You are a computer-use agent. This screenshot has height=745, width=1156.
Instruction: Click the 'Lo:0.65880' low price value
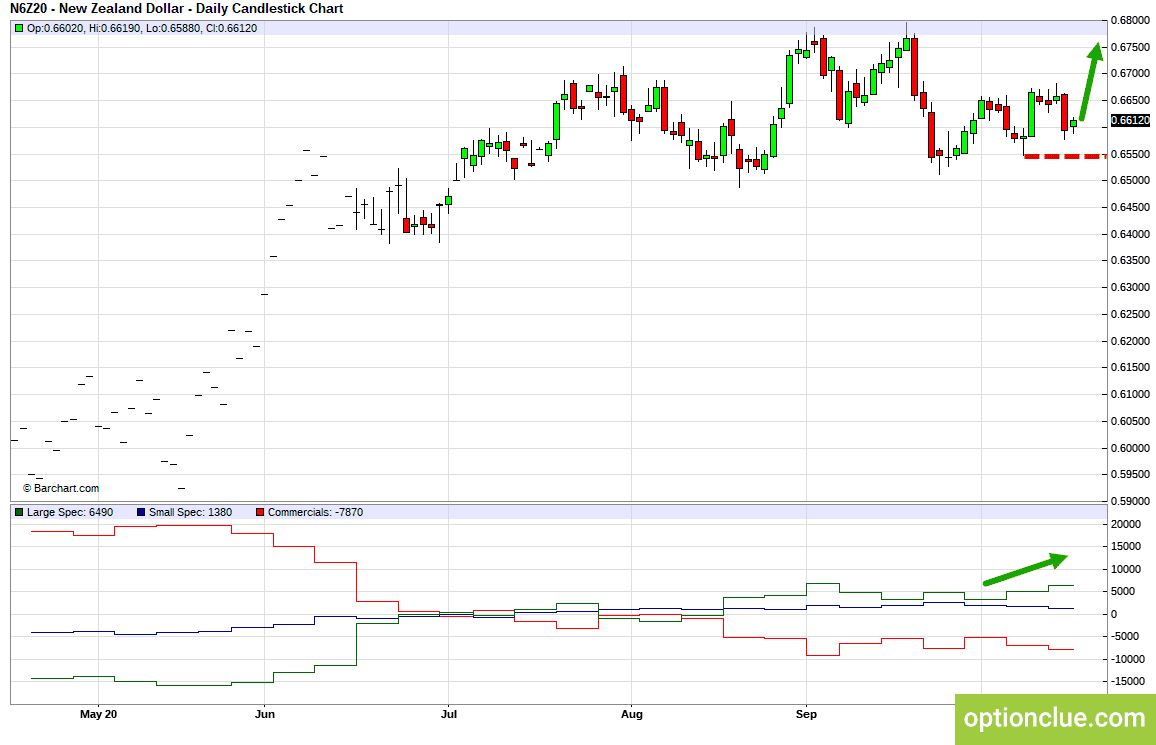coord(173,28)
